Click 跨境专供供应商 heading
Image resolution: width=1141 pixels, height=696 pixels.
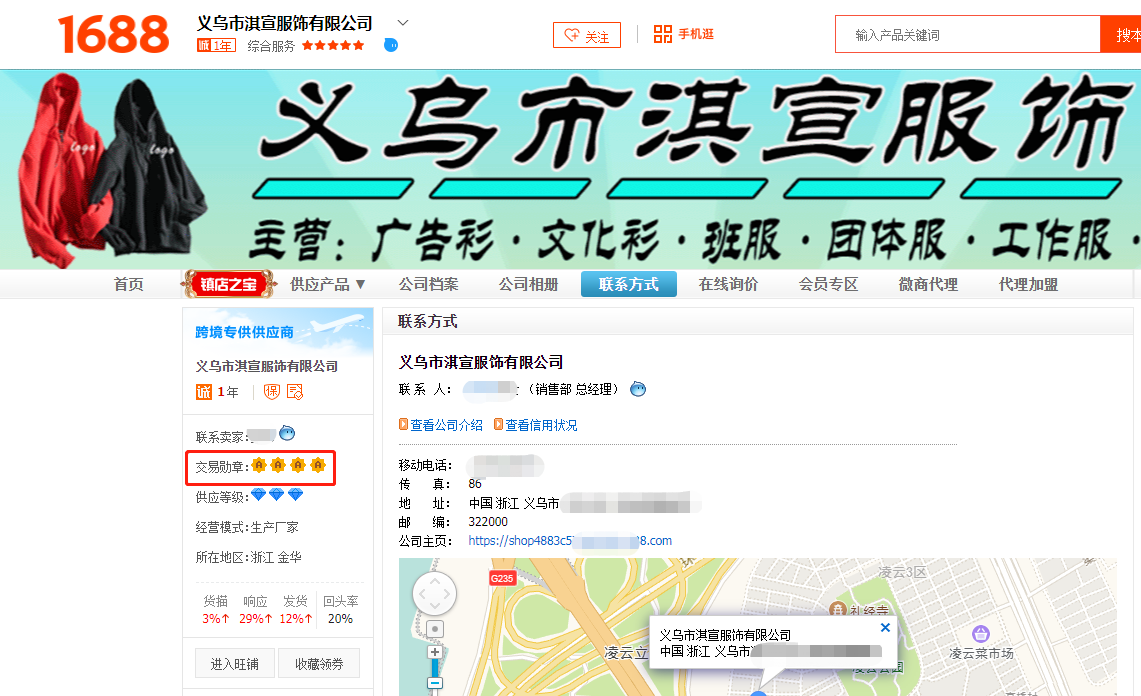point(244,332)
